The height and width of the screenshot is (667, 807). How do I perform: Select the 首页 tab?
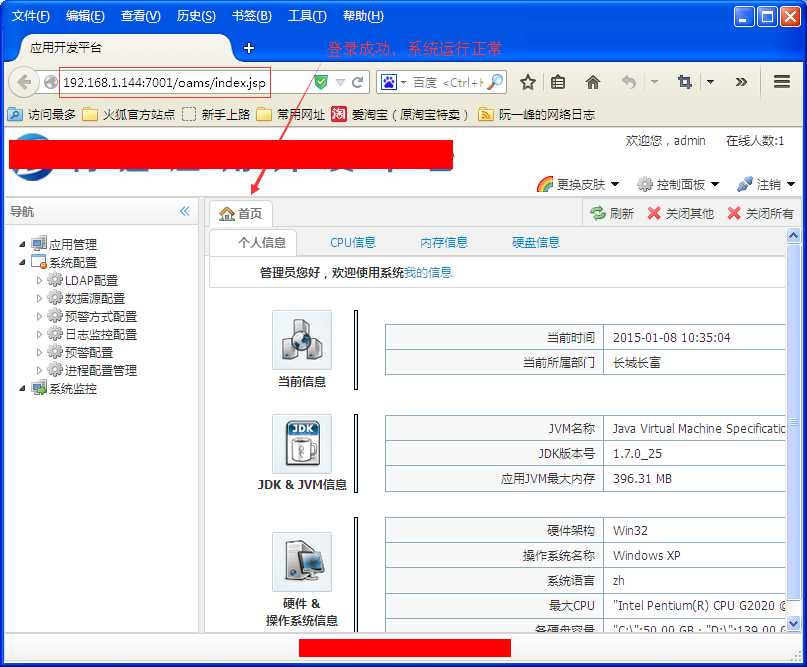click(x=240, y=214)
